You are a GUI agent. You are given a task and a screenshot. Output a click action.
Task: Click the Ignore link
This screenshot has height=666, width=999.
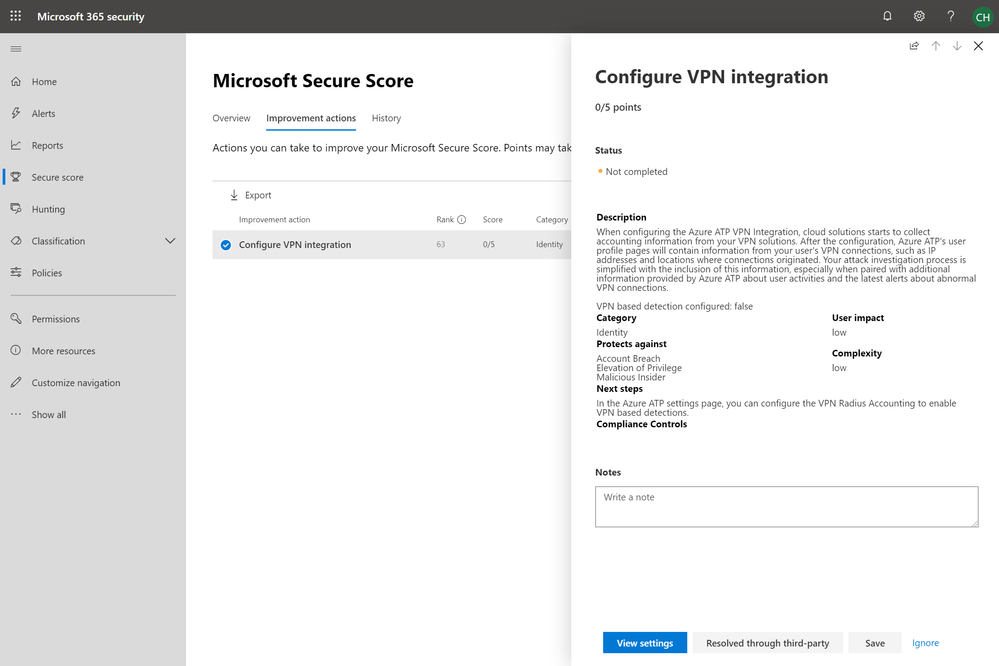click(x=925, y=643)
